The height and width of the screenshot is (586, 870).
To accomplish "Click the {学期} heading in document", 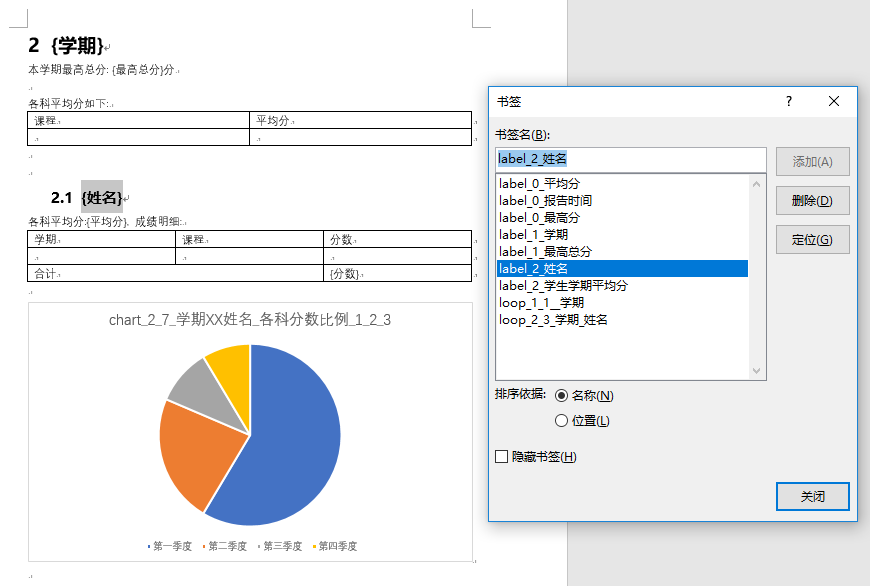I will click(78, 46).
